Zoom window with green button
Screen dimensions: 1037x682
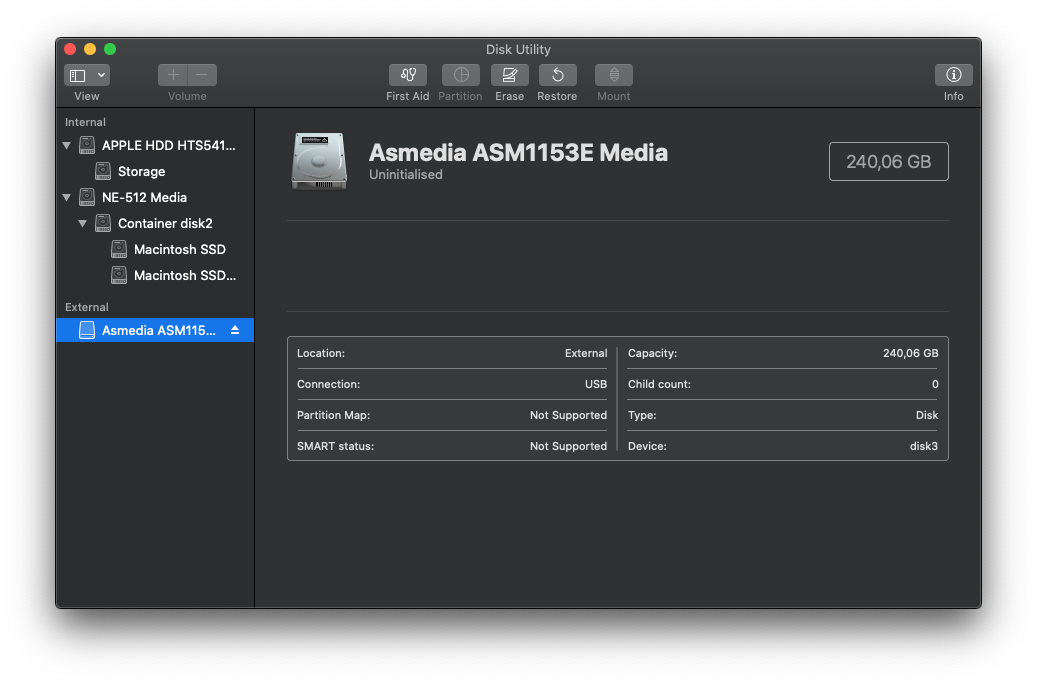click(110, 49)
